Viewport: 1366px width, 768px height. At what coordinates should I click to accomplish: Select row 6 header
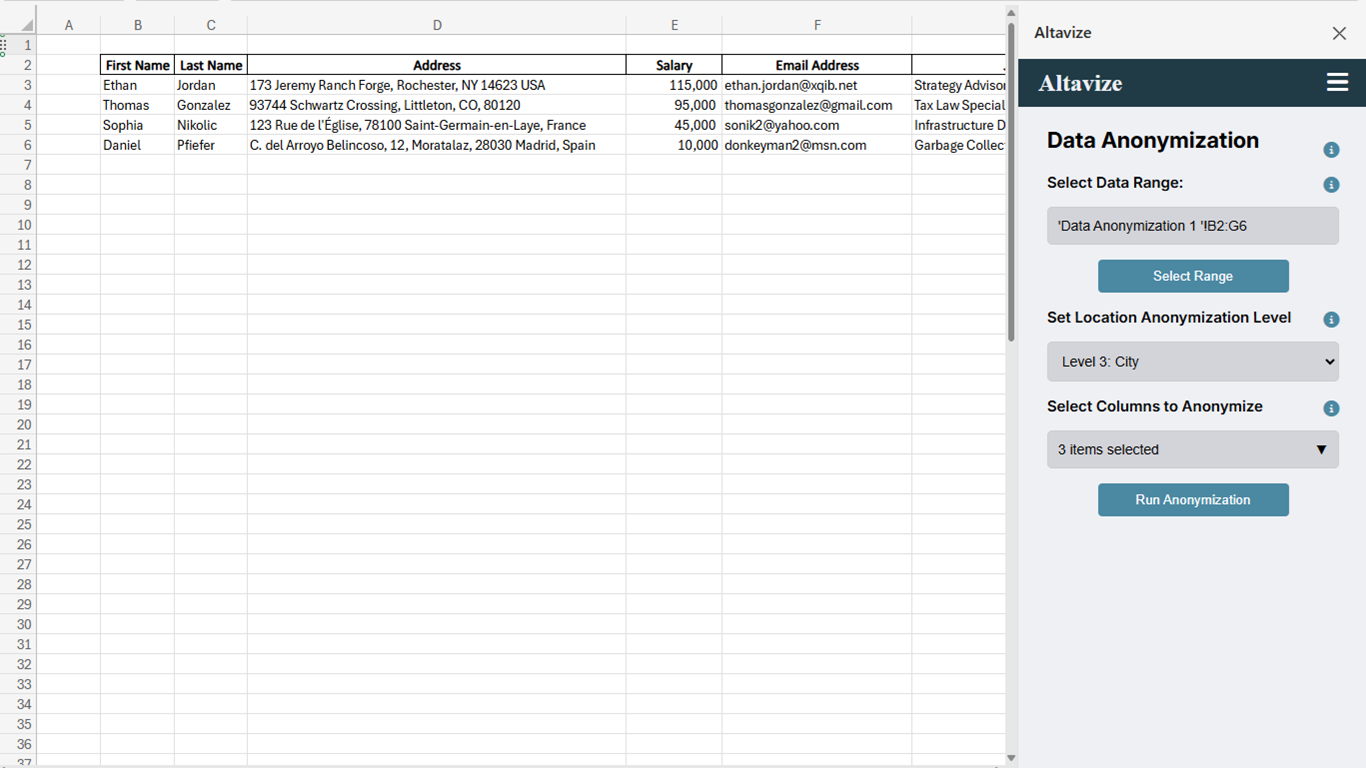pos(18,145)
